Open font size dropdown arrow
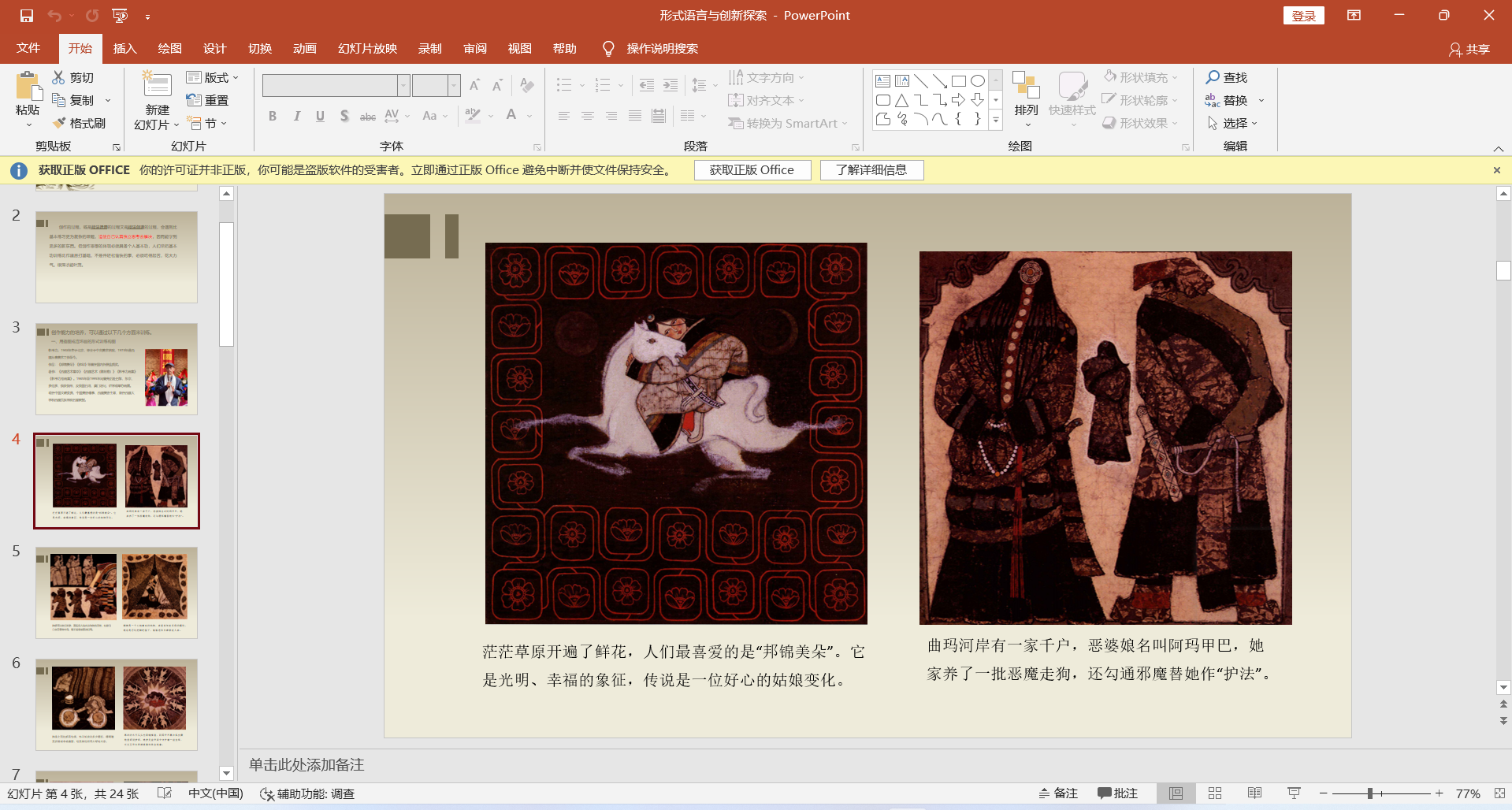Image resolution: width=1512 pixels, height=810 pixels. 454,85
